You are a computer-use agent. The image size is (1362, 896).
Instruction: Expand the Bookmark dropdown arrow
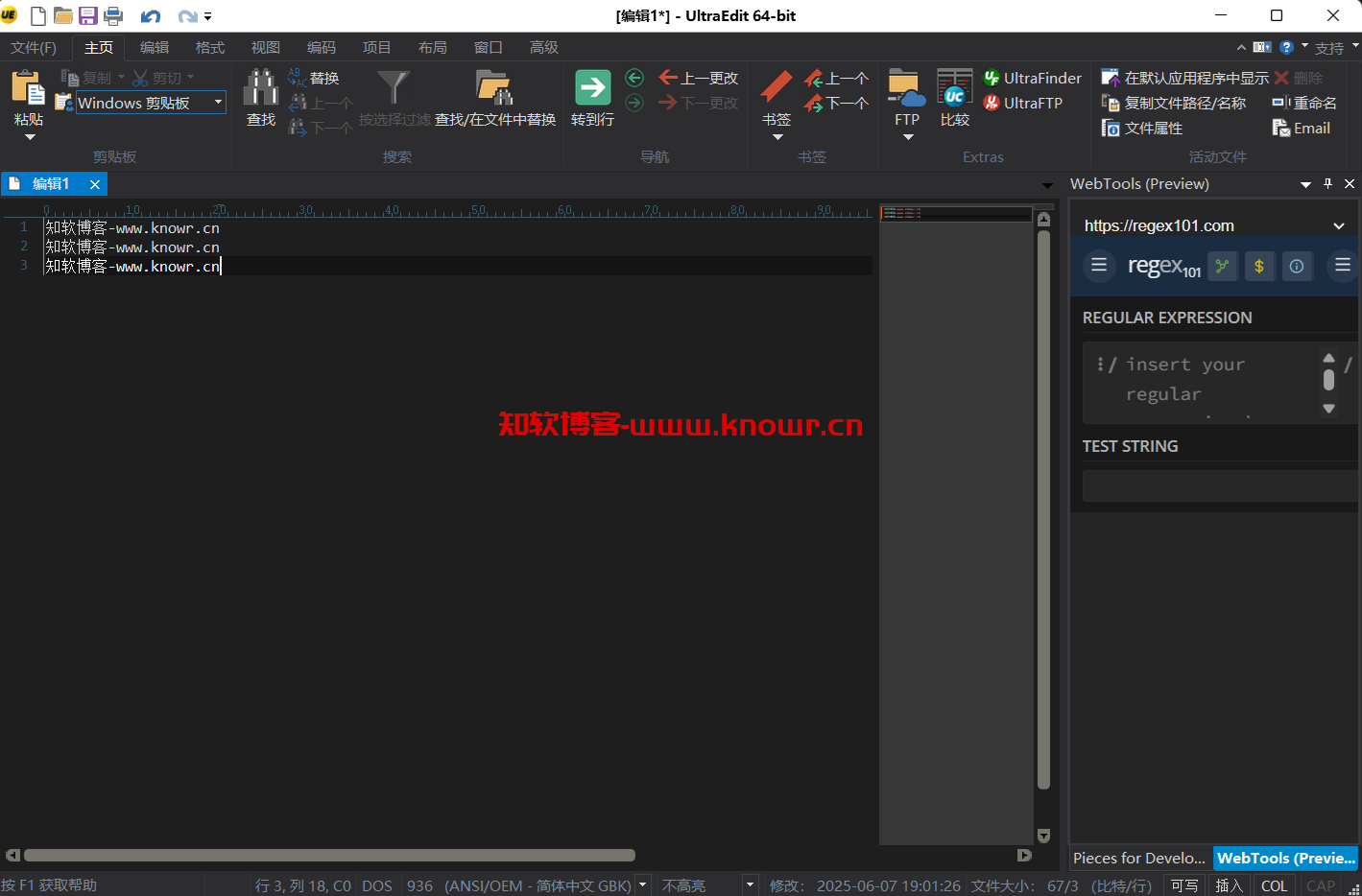[777, 137]
